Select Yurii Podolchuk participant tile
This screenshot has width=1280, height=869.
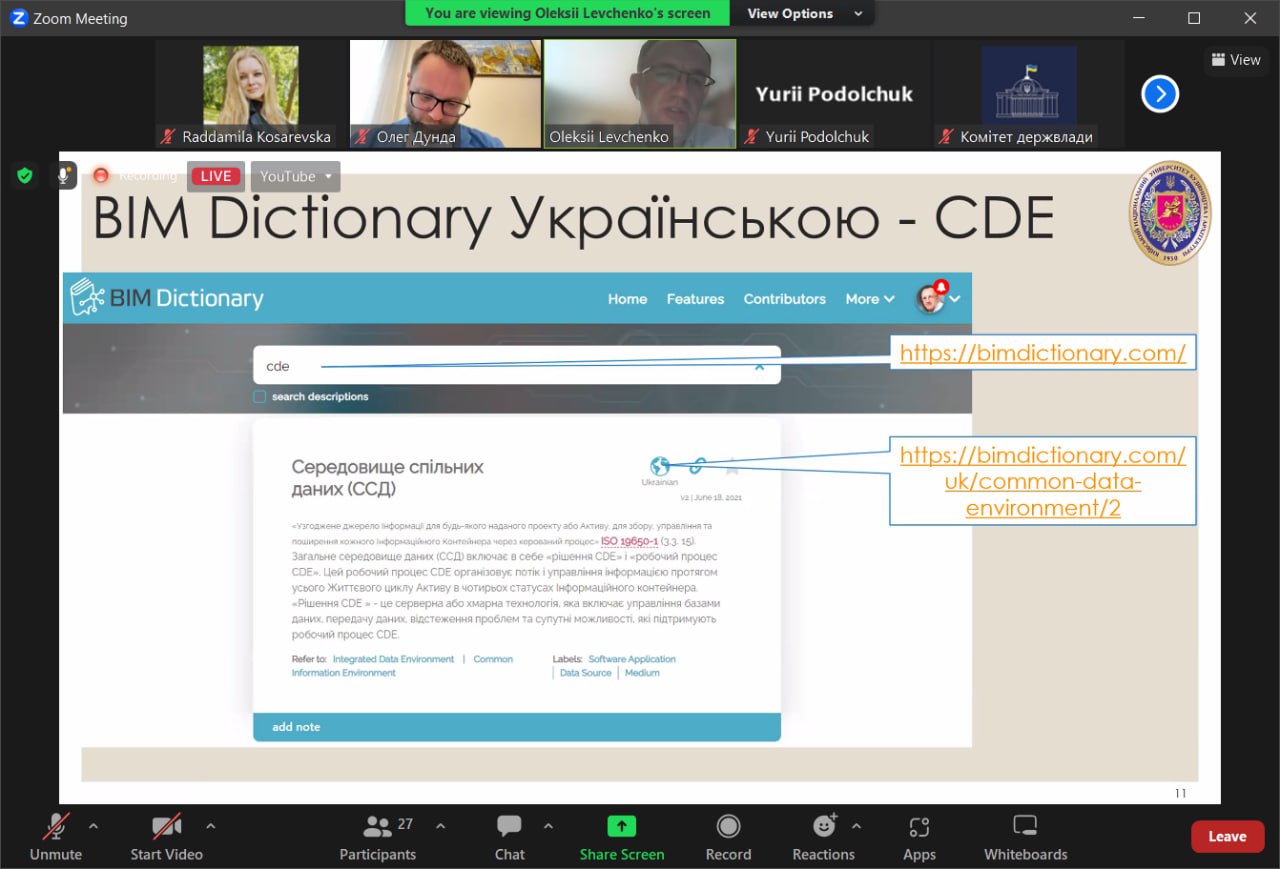834,94
